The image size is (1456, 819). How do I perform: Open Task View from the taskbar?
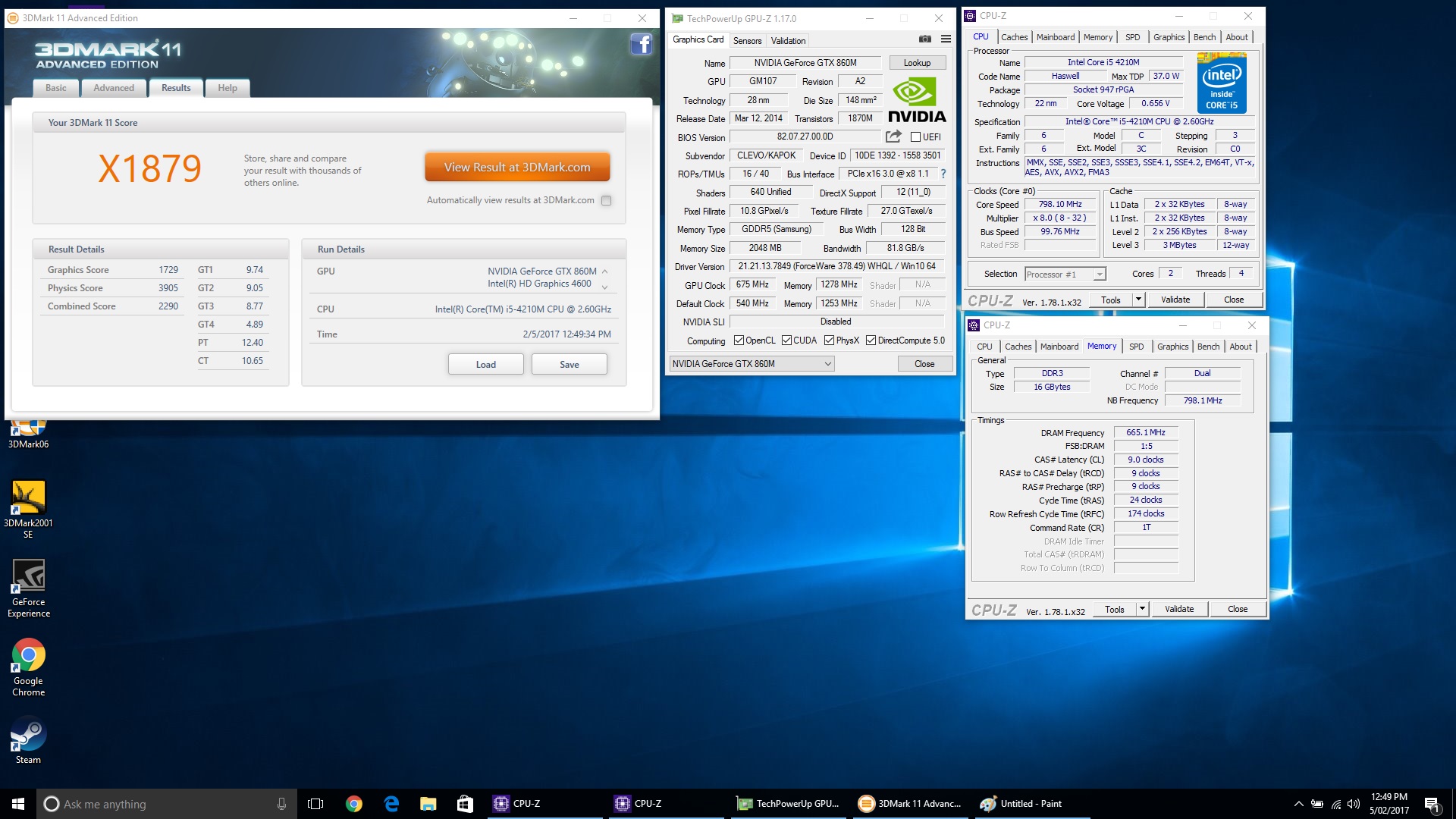coord(315,804)
